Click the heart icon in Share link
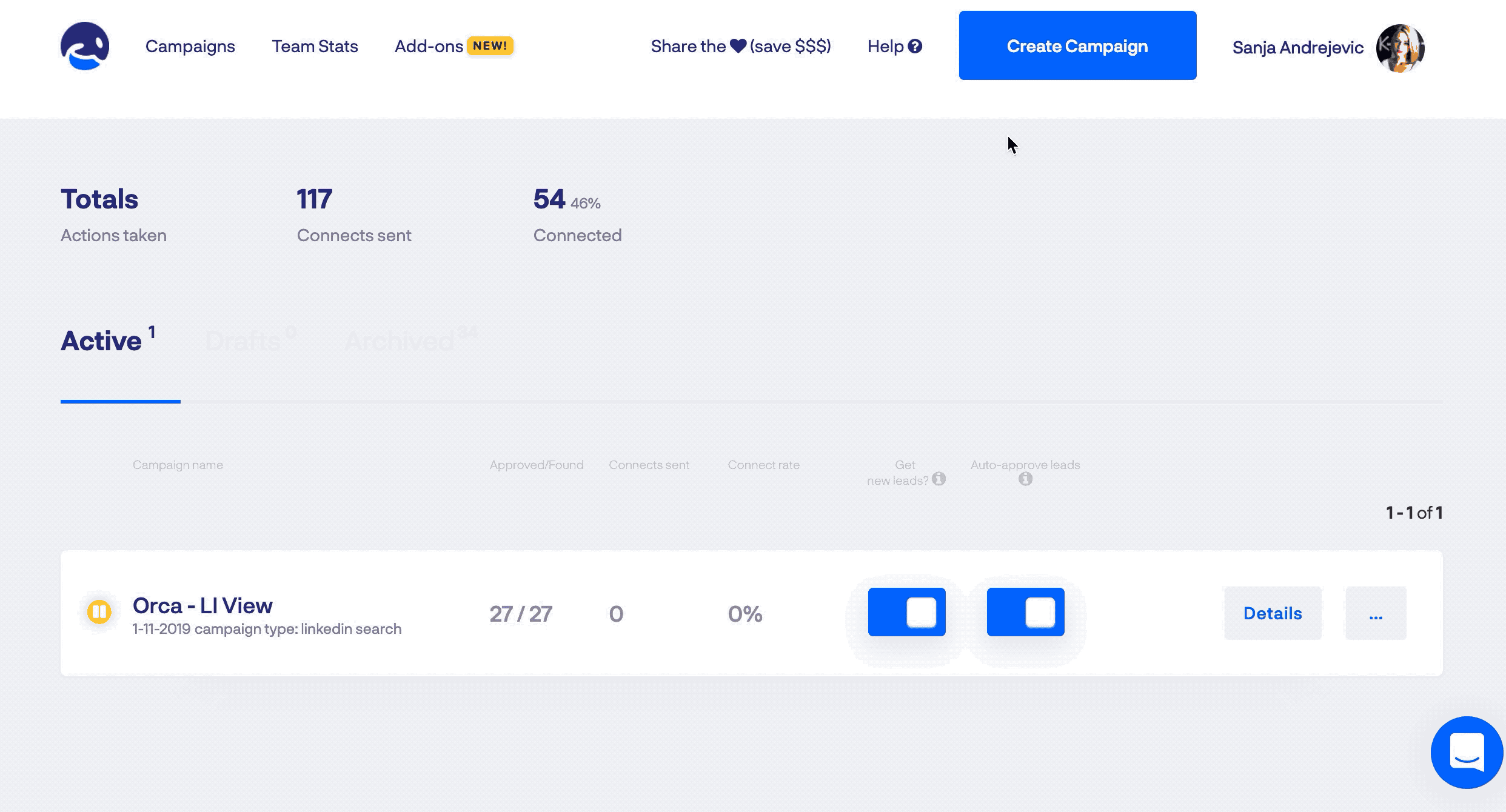 click(x=738, y=46)
